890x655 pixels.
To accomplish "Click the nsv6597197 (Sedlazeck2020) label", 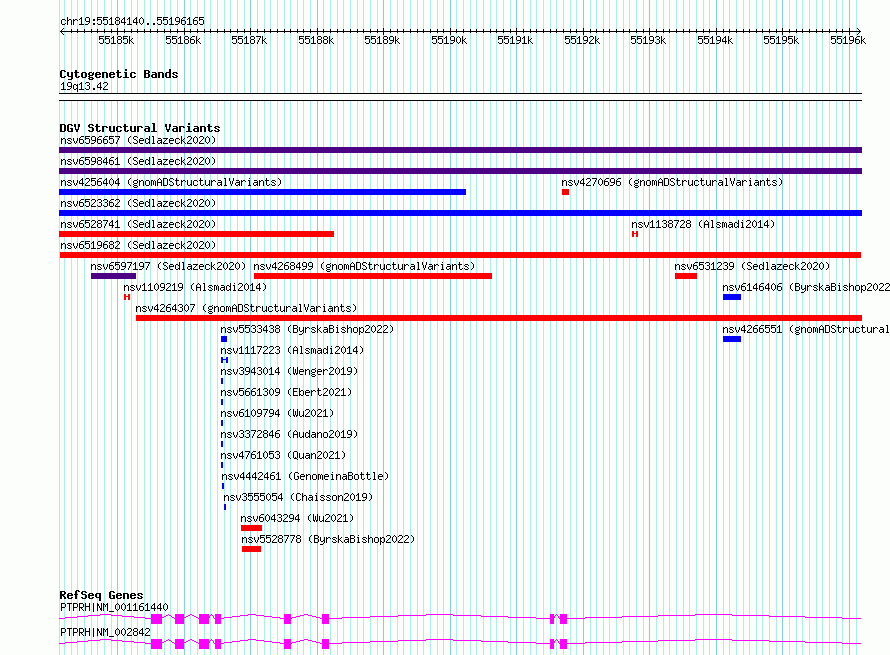I will click(168, 266).
